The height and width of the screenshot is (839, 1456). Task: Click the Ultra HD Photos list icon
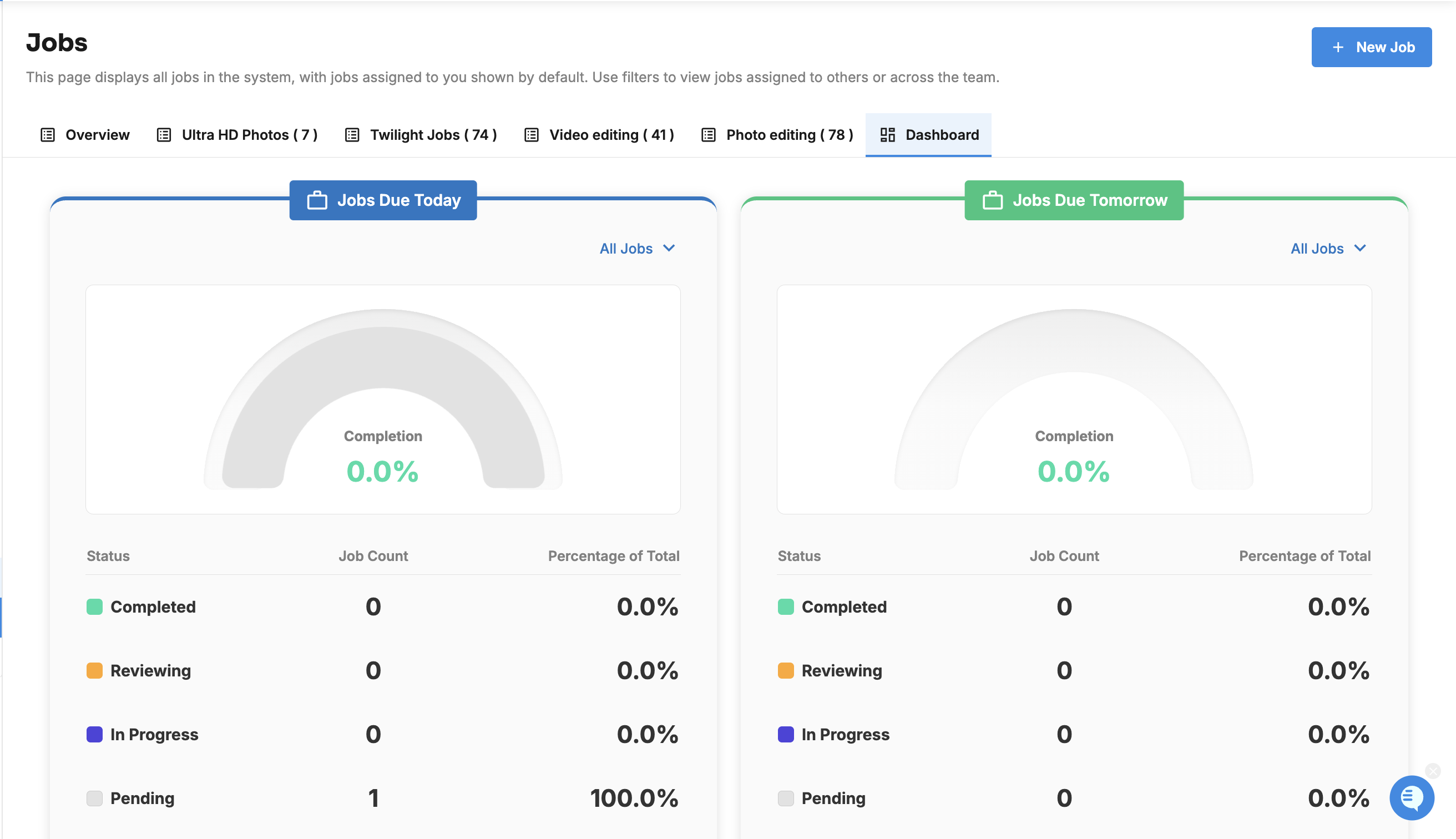click(164, 135)
